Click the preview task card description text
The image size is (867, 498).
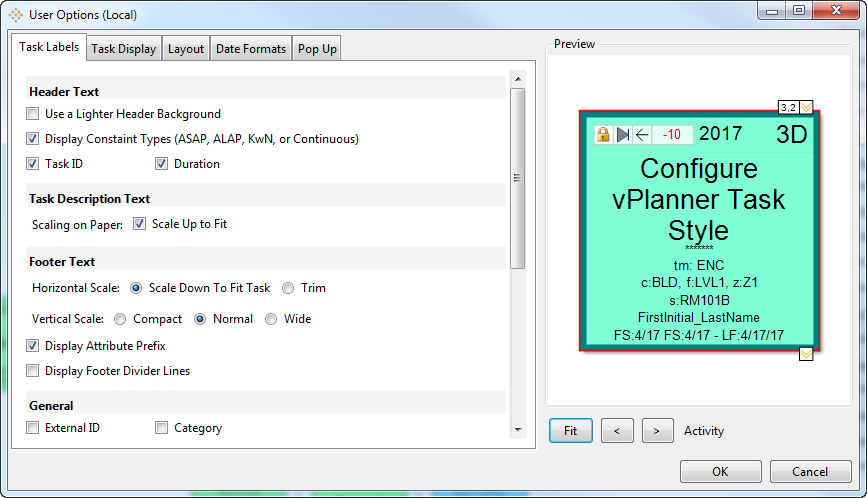[x=698, y=200]
